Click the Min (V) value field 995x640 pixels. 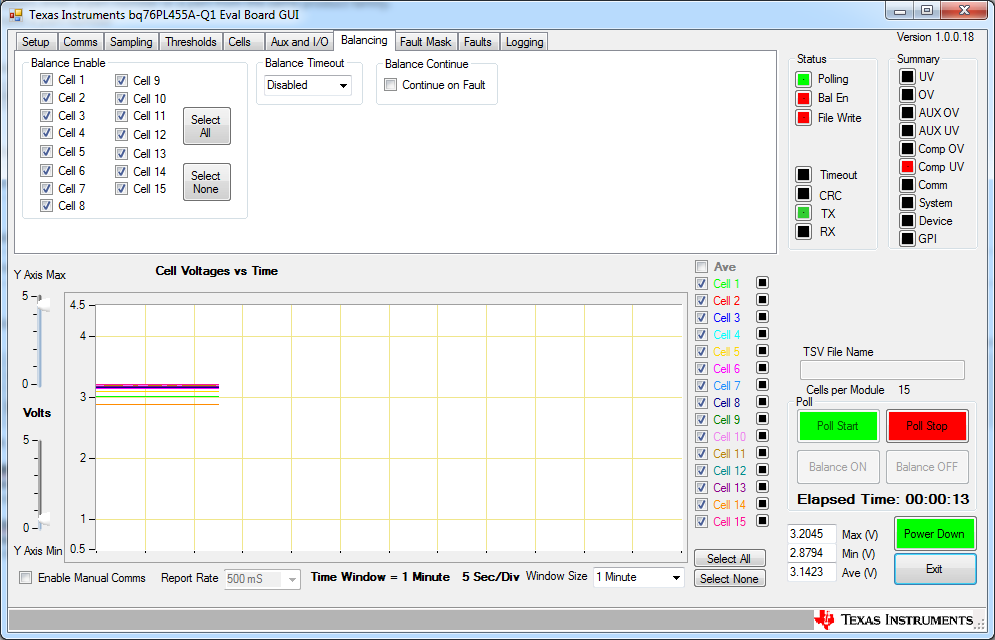811,553
